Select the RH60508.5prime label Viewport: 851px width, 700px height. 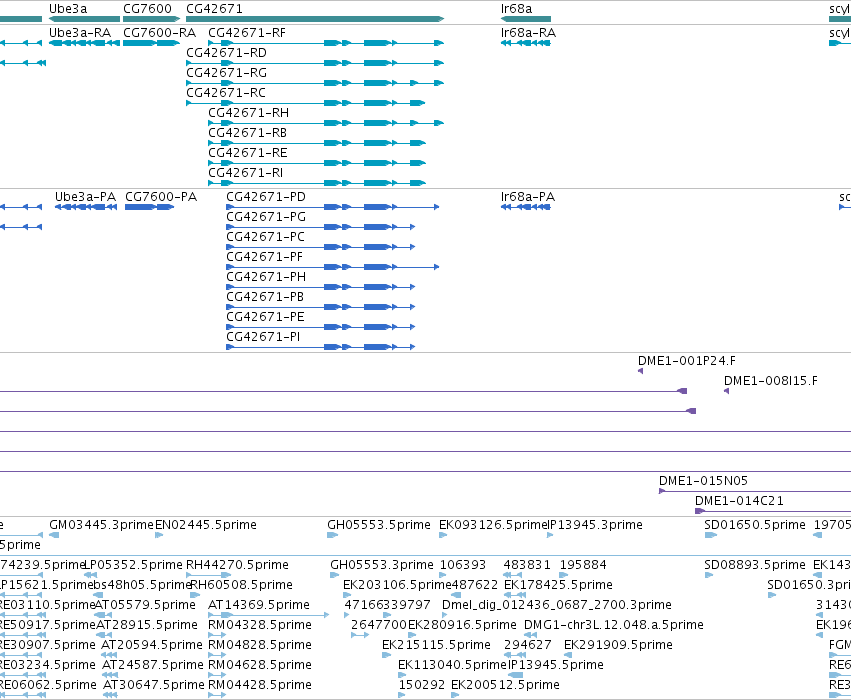242,585
